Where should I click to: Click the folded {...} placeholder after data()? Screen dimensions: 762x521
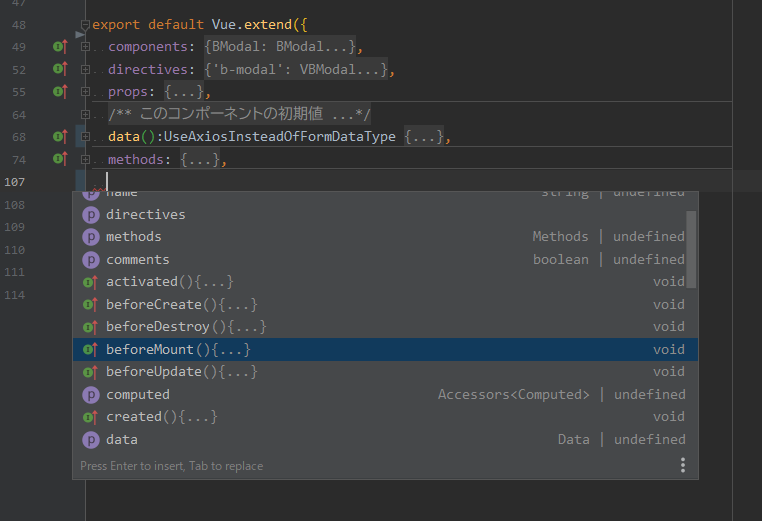(425, 137)
